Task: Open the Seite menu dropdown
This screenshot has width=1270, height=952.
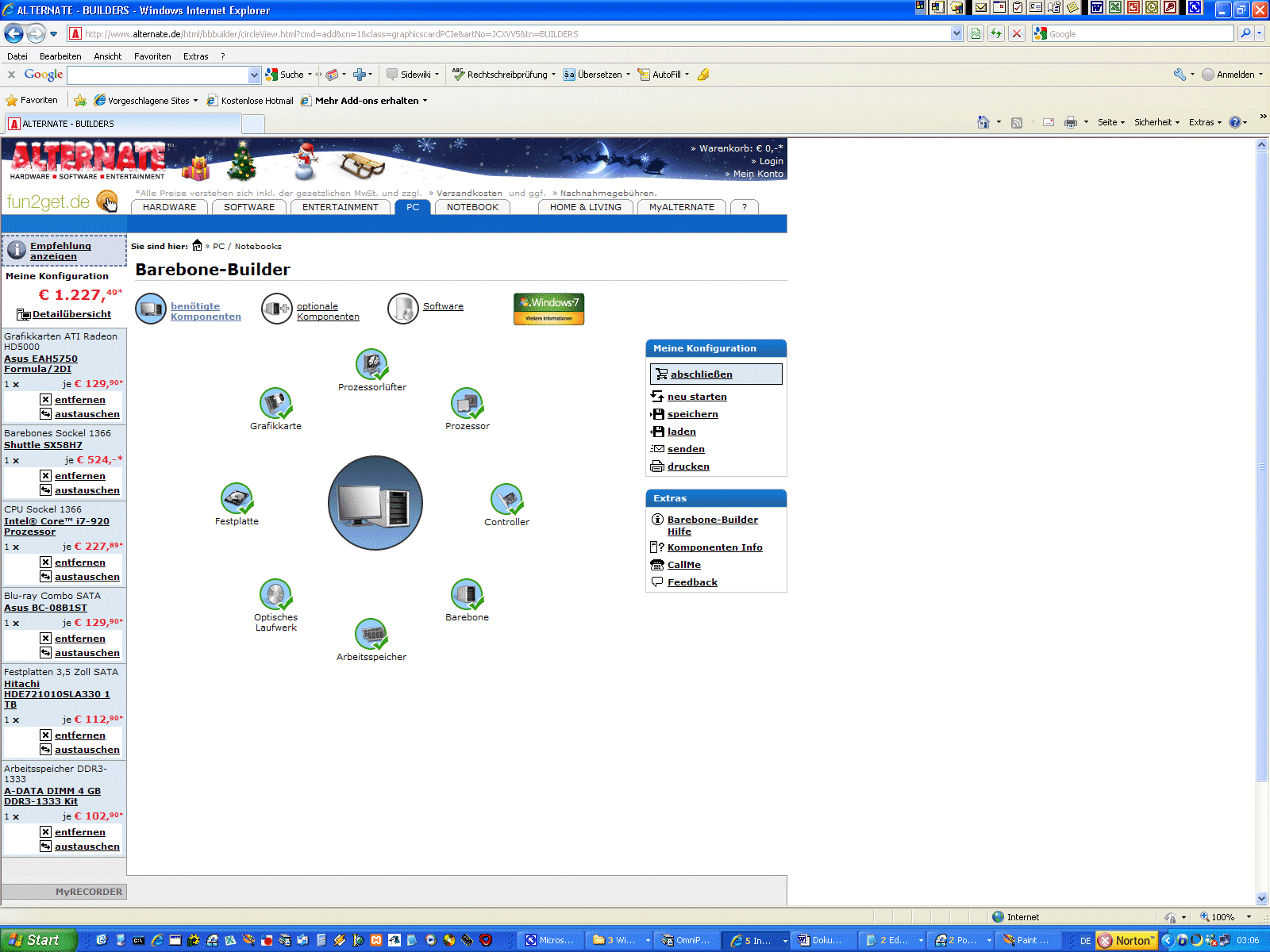Action: coord(1111,122)
